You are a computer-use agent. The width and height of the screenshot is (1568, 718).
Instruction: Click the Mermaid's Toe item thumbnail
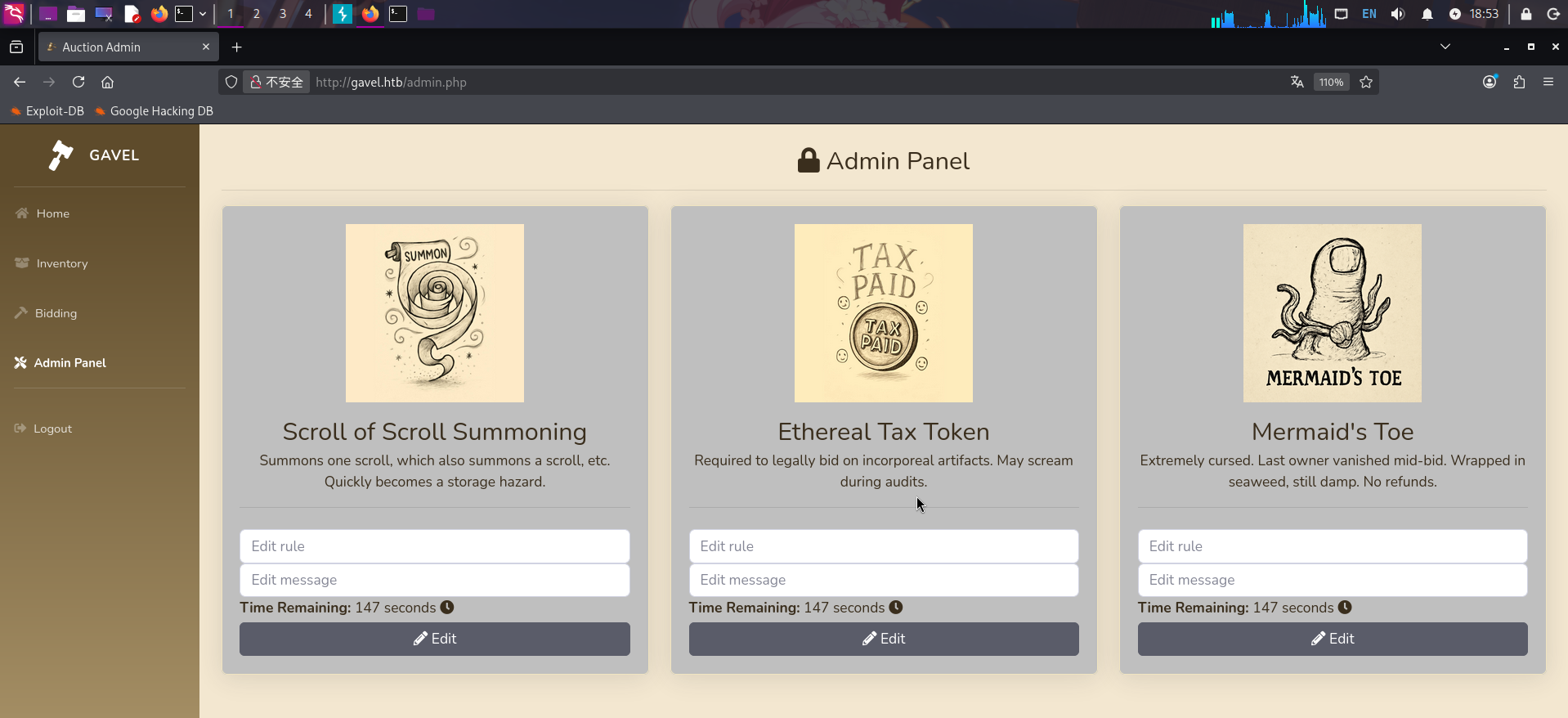click(1332, 313)
